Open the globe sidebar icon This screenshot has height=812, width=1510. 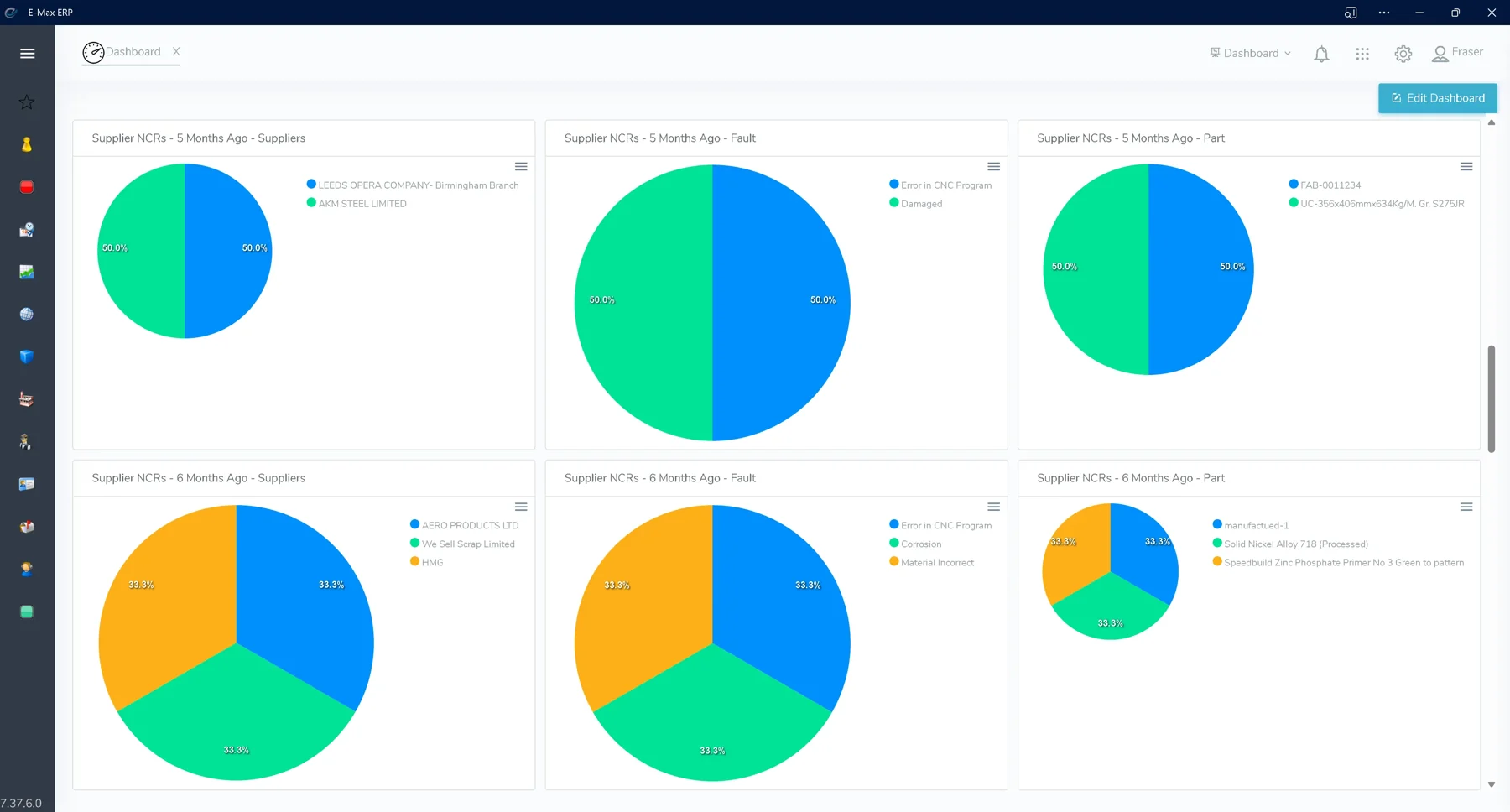pyautogui.click(x=27, y=314)
